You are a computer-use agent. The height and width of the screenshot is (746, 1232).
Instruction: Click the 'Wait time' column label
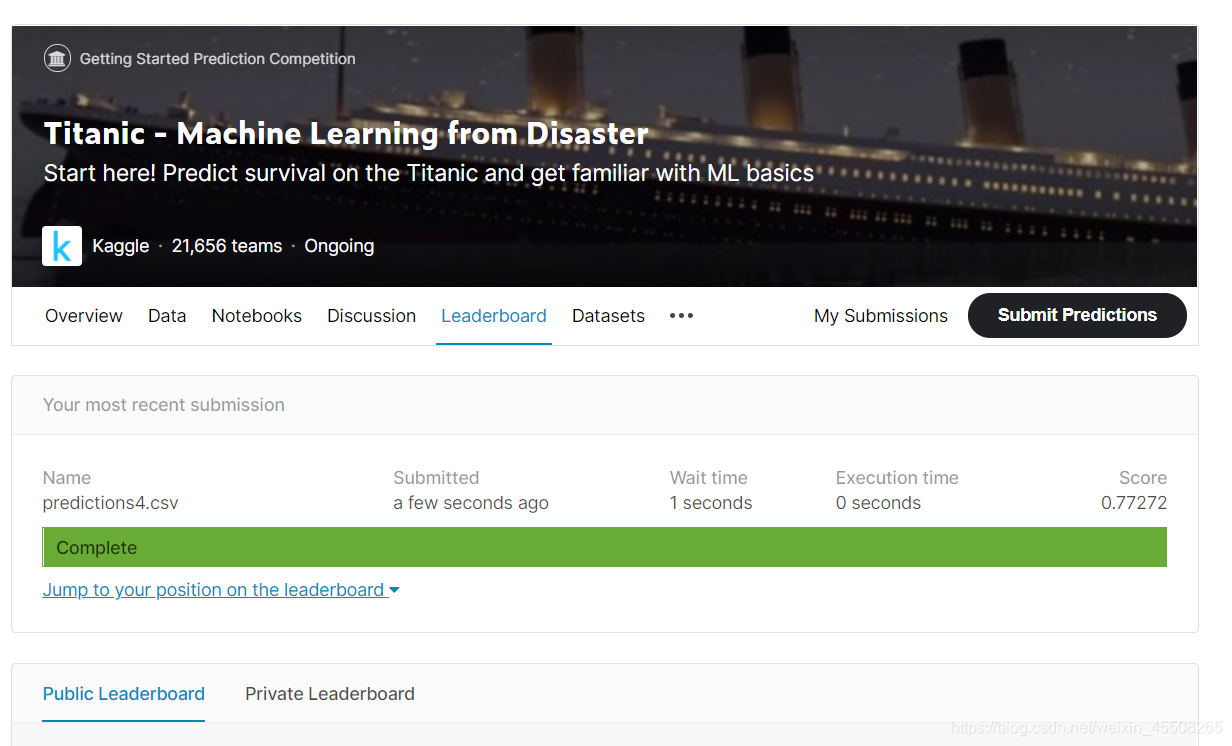point(709,478)
